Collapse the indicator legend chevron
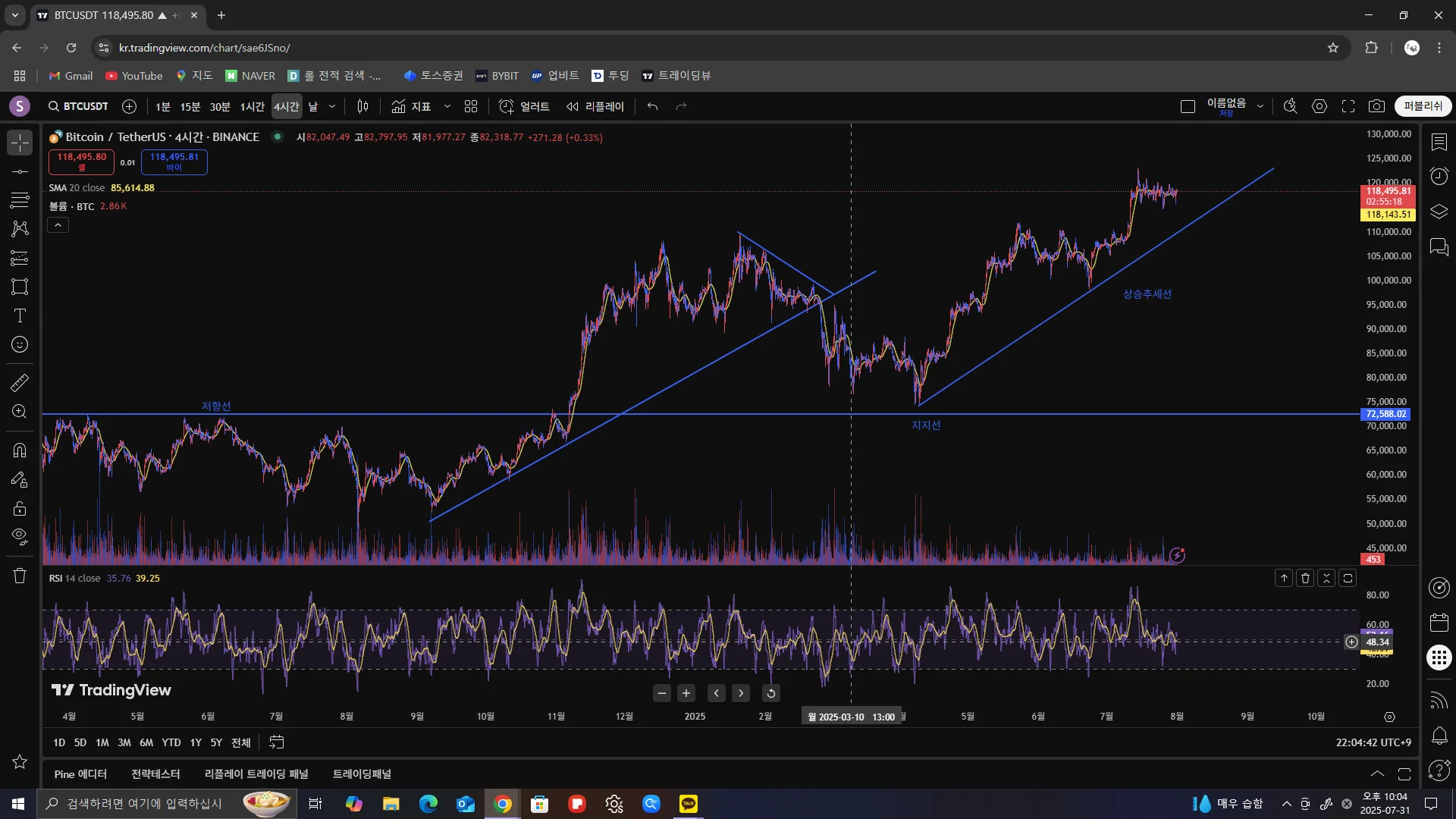1456x819 pixels. 58,225
